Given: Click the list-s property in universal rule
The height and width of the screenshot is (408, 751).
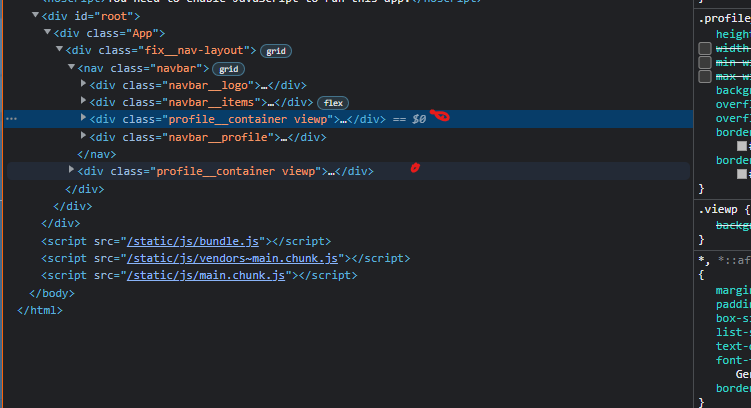Looking at the screenshot, I should (x=733, y=332).
